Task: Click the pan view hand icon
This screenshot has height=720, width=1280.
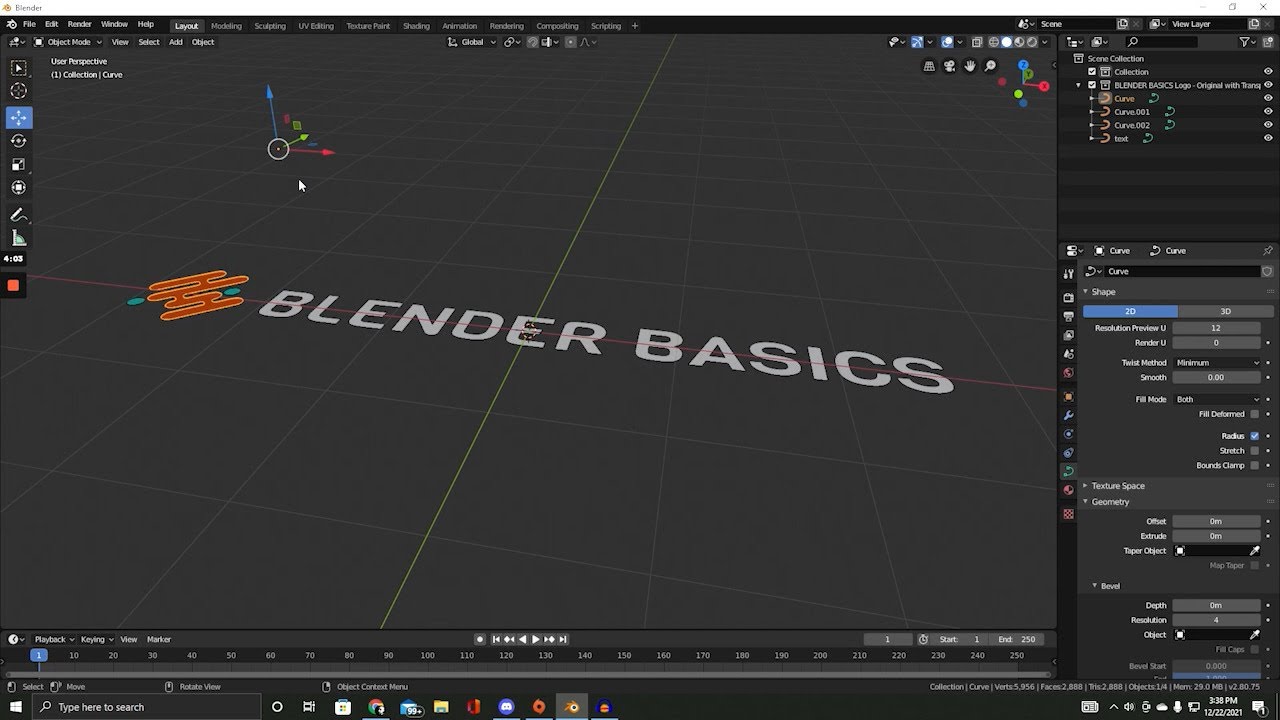Action: click(x=969, y=66)
